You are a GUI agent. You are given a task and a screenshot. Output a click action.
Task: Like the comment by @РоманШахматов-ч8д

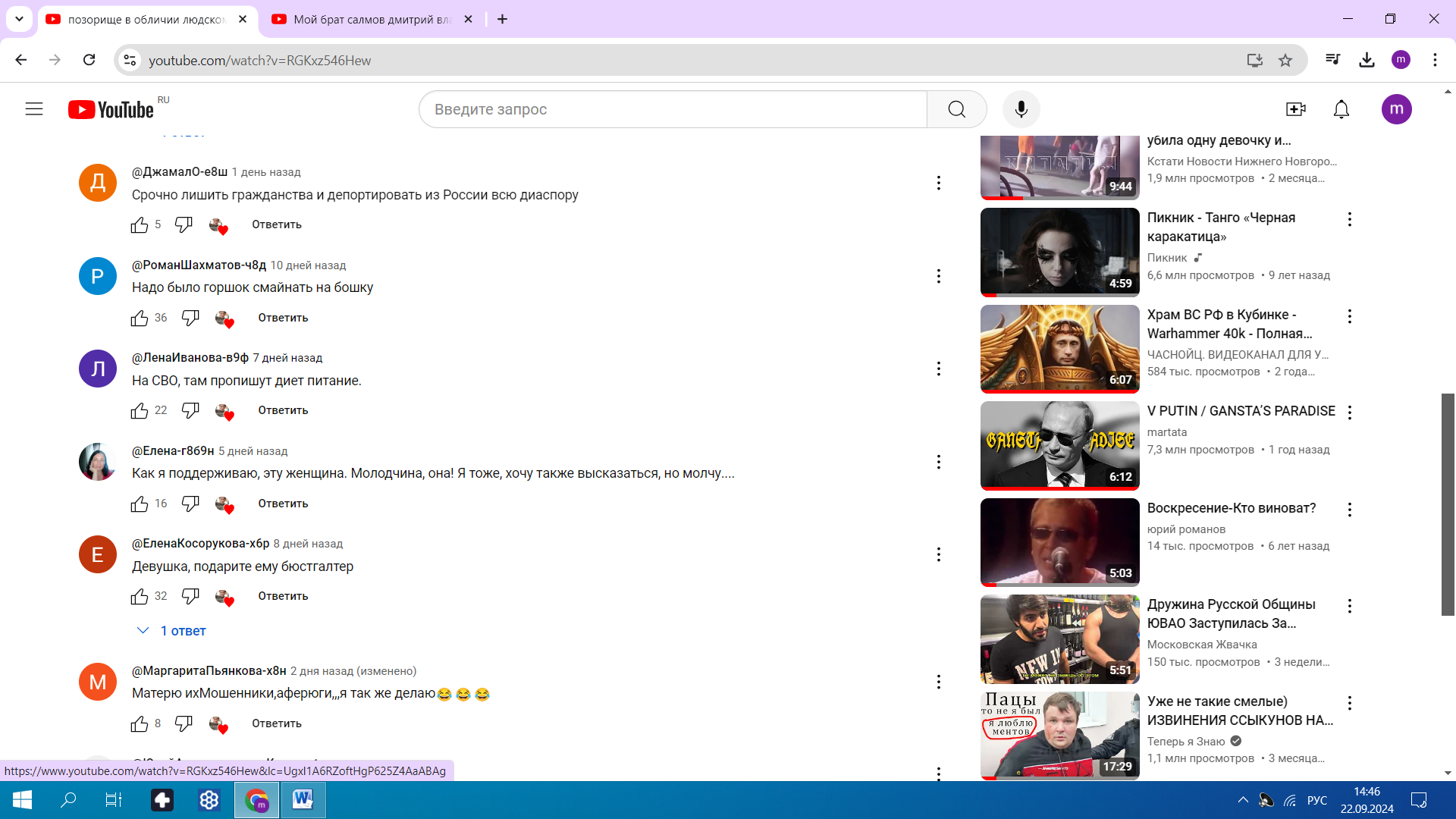point(140,318)
